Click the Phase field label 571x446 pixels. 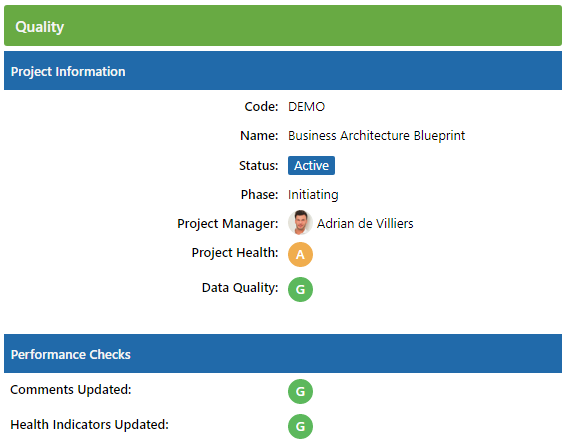pyautogui.click(x=259, y=194)
